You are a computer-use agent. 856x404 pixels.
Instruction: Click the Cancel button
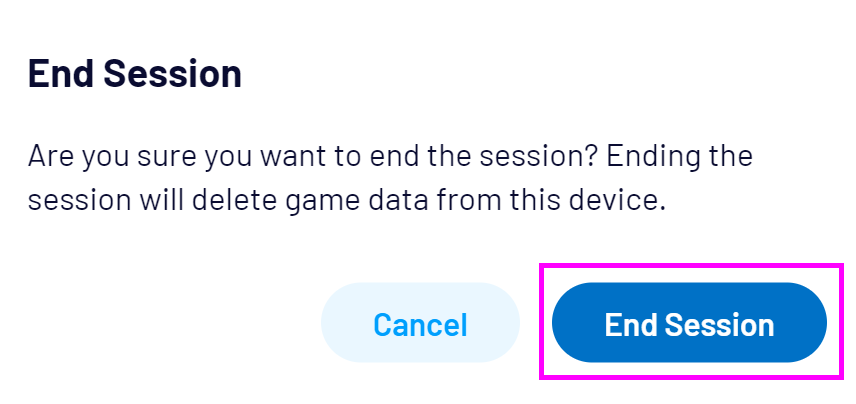click(x=420, y=323)
